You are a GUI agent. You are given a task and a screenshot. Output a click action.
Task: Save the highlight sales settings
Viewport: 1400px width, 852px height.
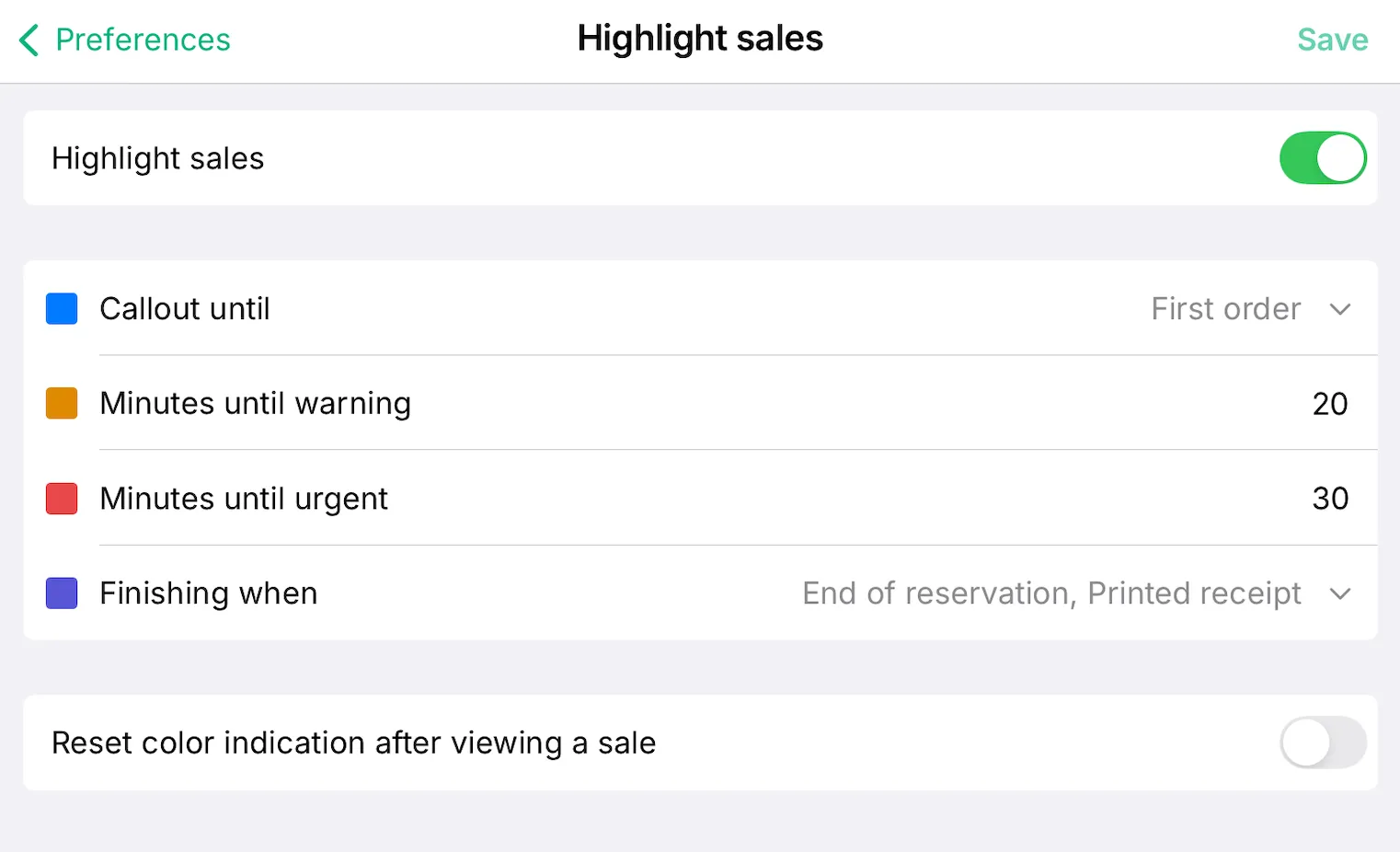[1332, 40]
